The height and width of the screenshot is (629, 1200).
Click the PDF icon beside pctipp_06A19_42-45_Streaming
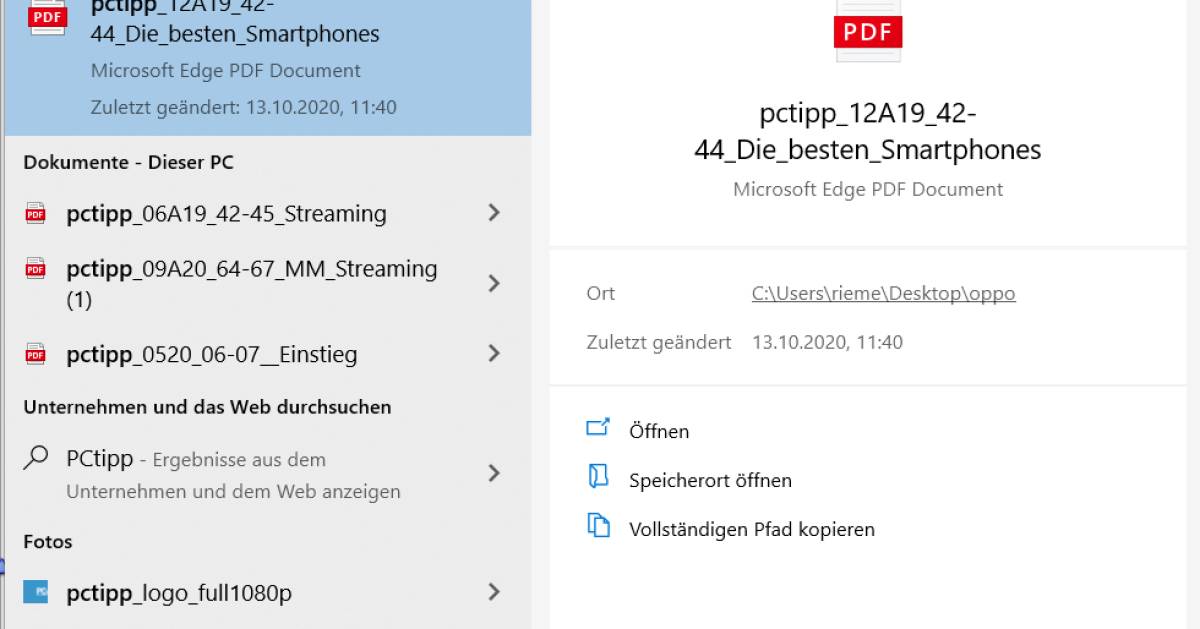pyautogui.click(x=36, y=213)
